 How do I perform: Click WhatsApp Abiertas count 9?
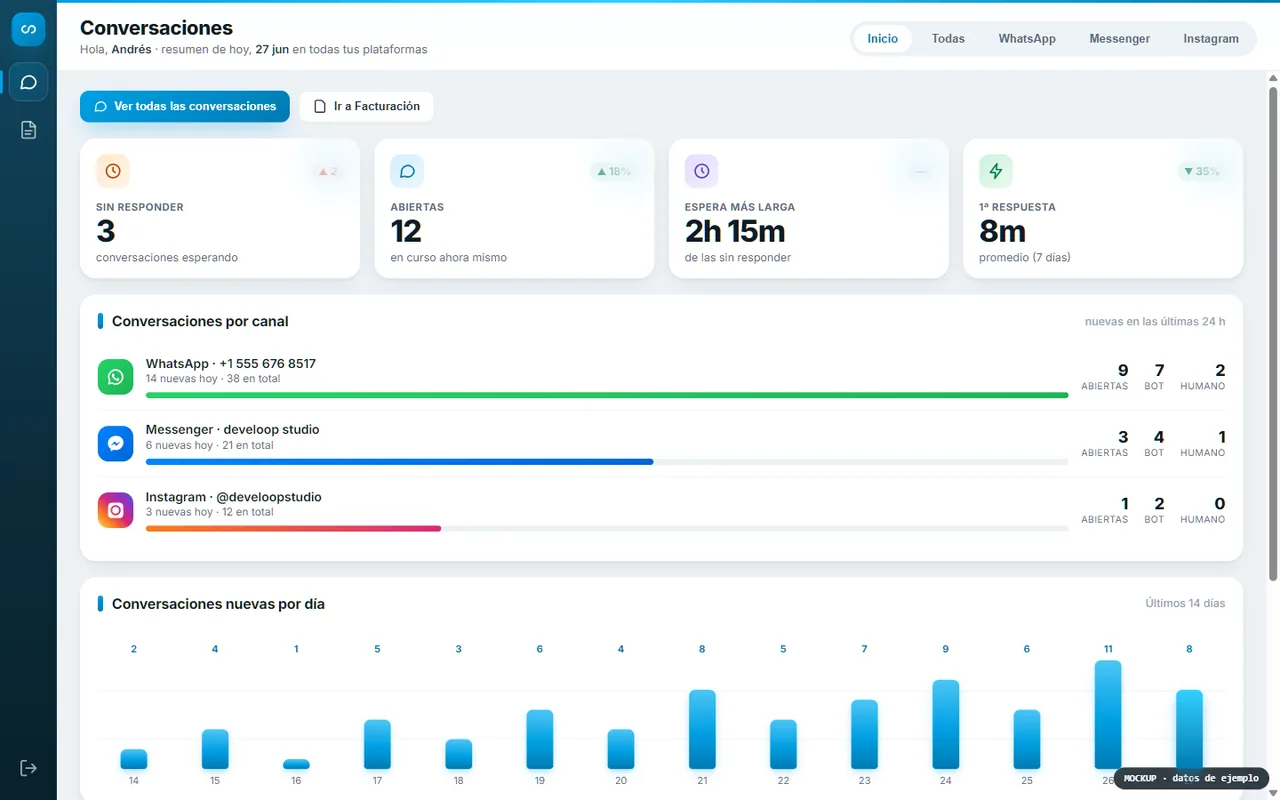1123,371
